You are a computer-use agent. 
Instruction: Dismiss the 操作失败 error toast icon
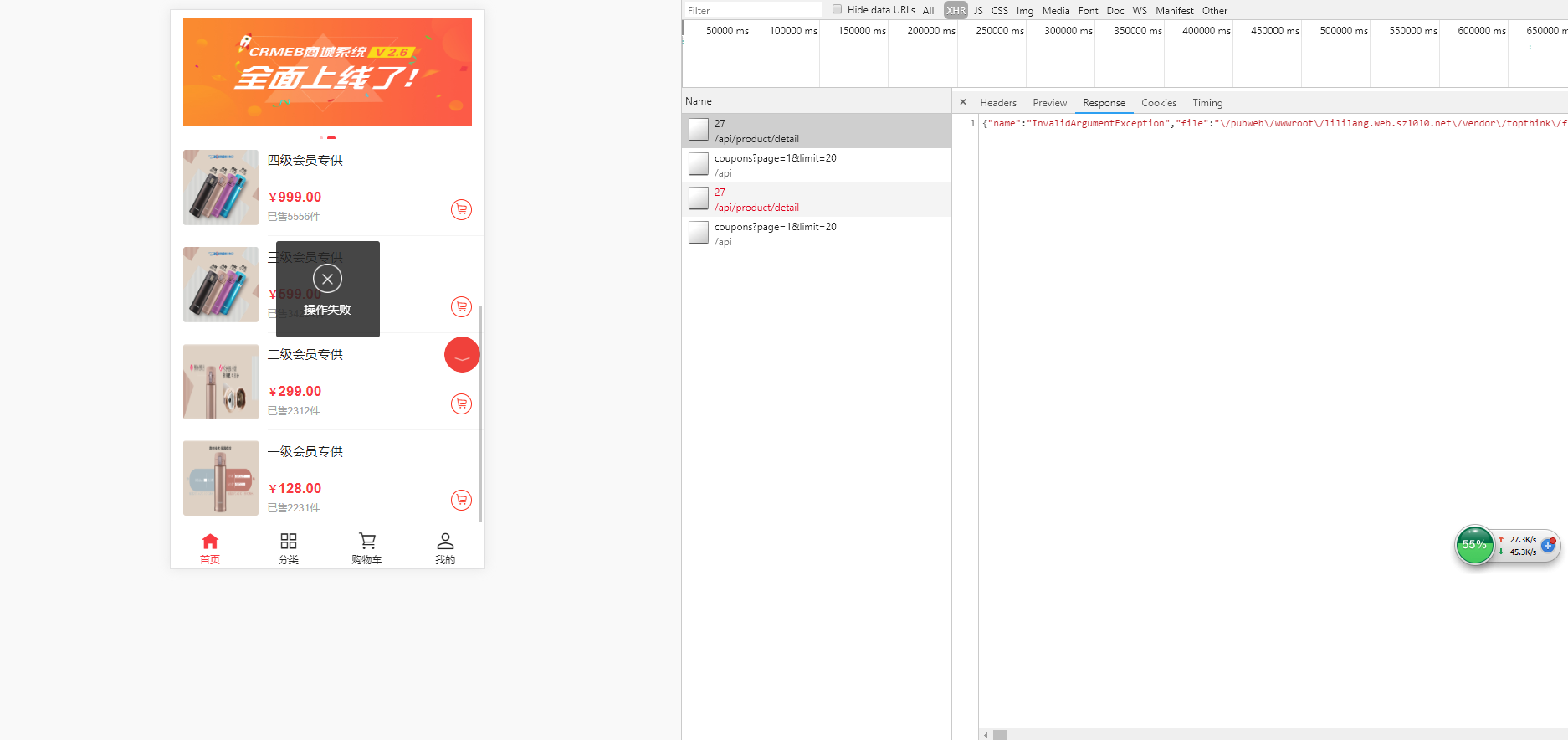pos(327,279)
